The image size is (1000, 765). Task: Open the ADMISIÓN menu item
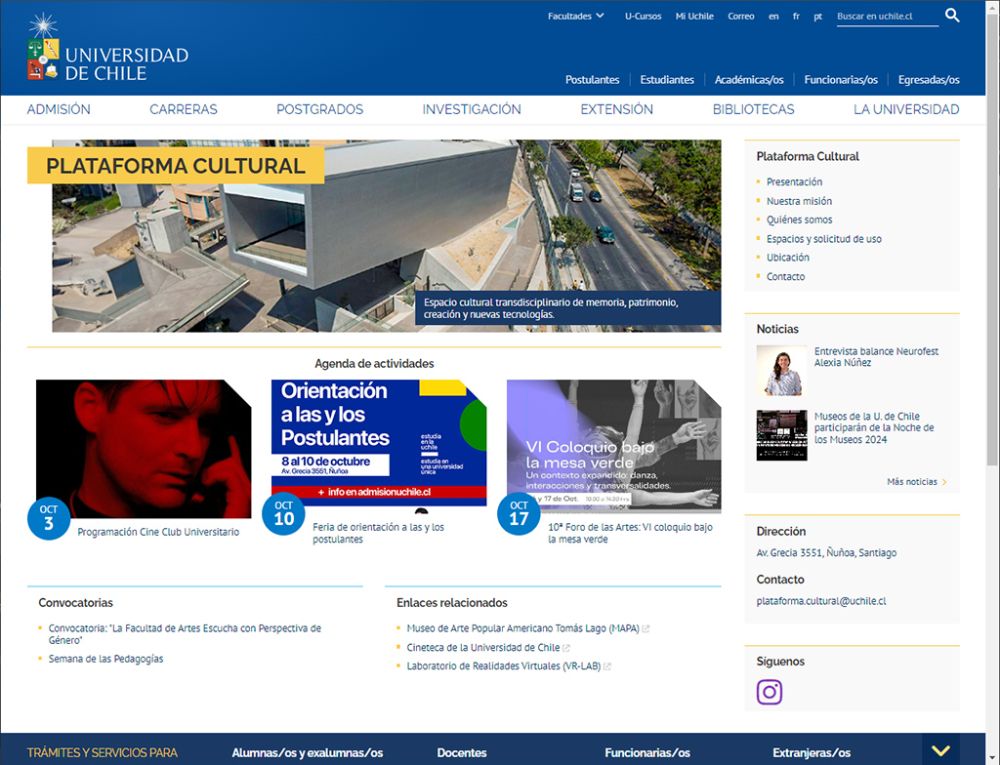59,109
